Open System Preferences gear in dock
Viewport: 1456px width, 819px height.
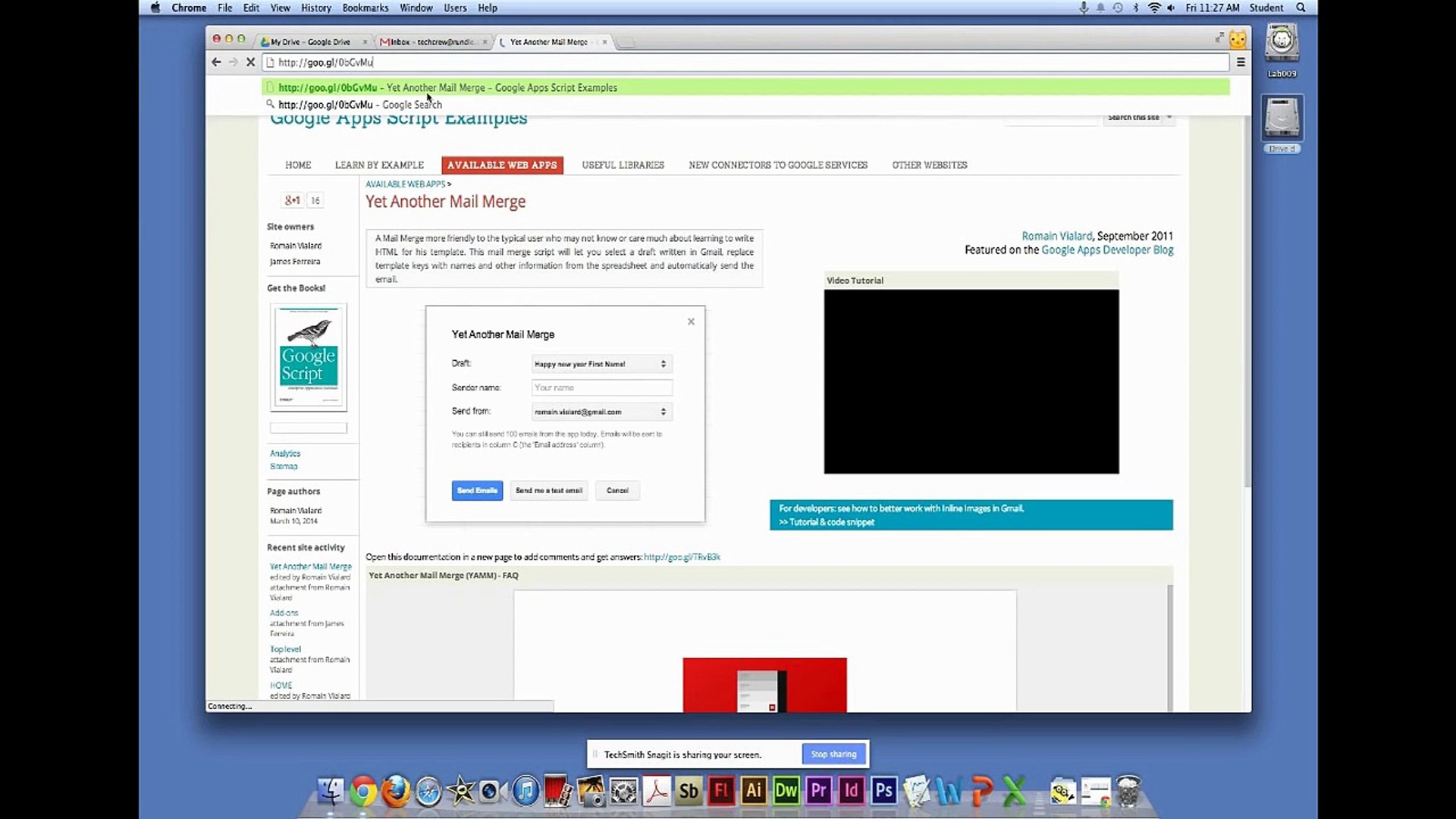pyautogui.click(x=623, y=792)
